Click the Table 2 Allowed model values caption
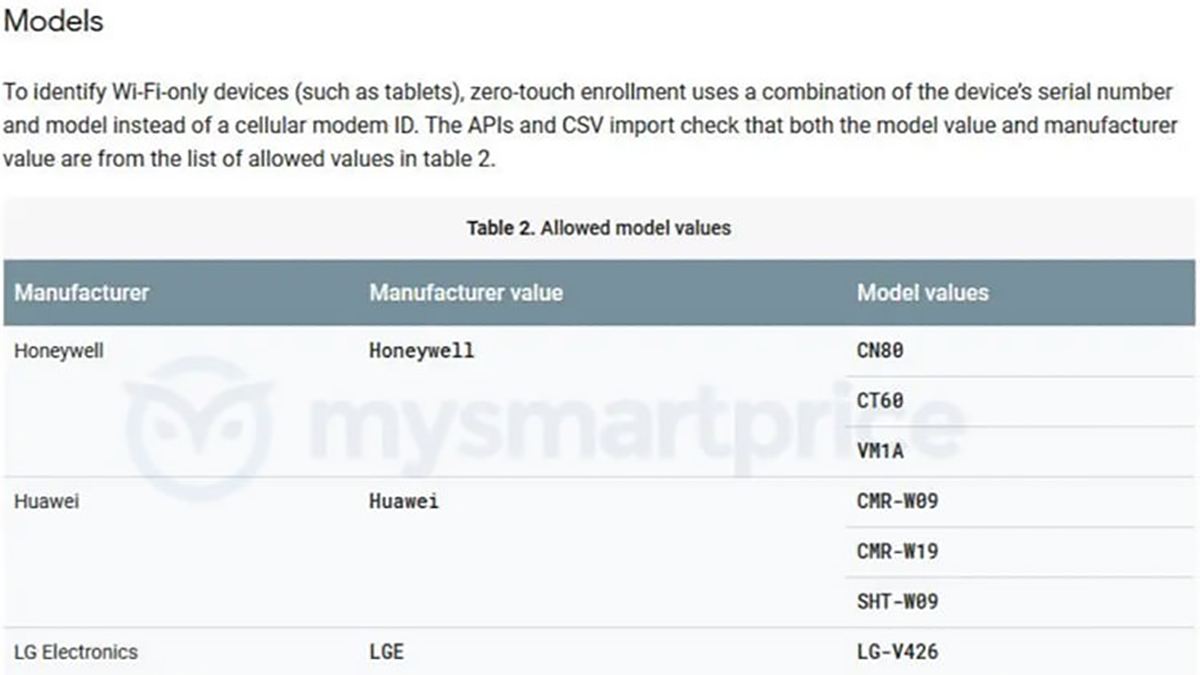Viewport: 1200px width, 675px height. [598, 228]
